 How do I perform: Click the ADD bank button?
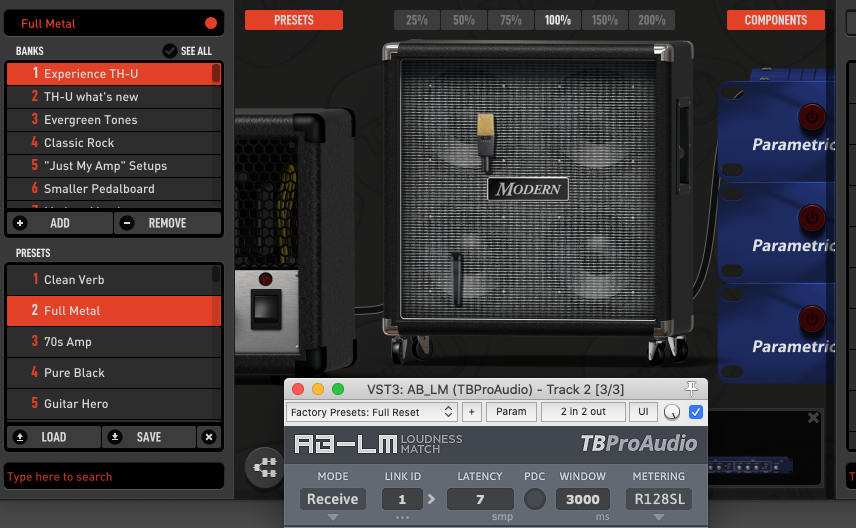[x=60, y=223]
